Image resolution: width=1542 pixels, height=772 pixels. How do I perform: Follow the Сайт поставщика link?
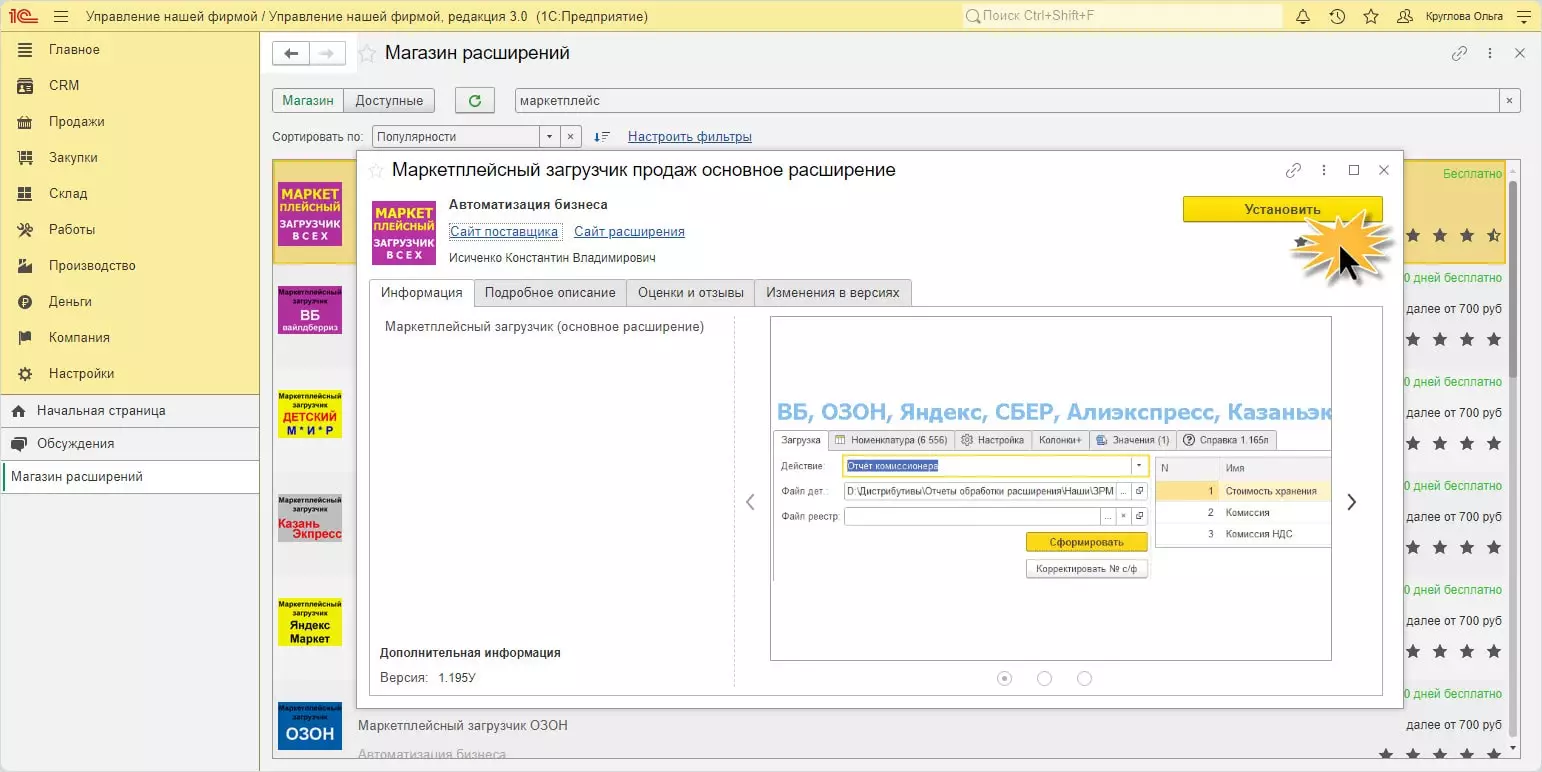pyautogui.click(x=504, y=232)
